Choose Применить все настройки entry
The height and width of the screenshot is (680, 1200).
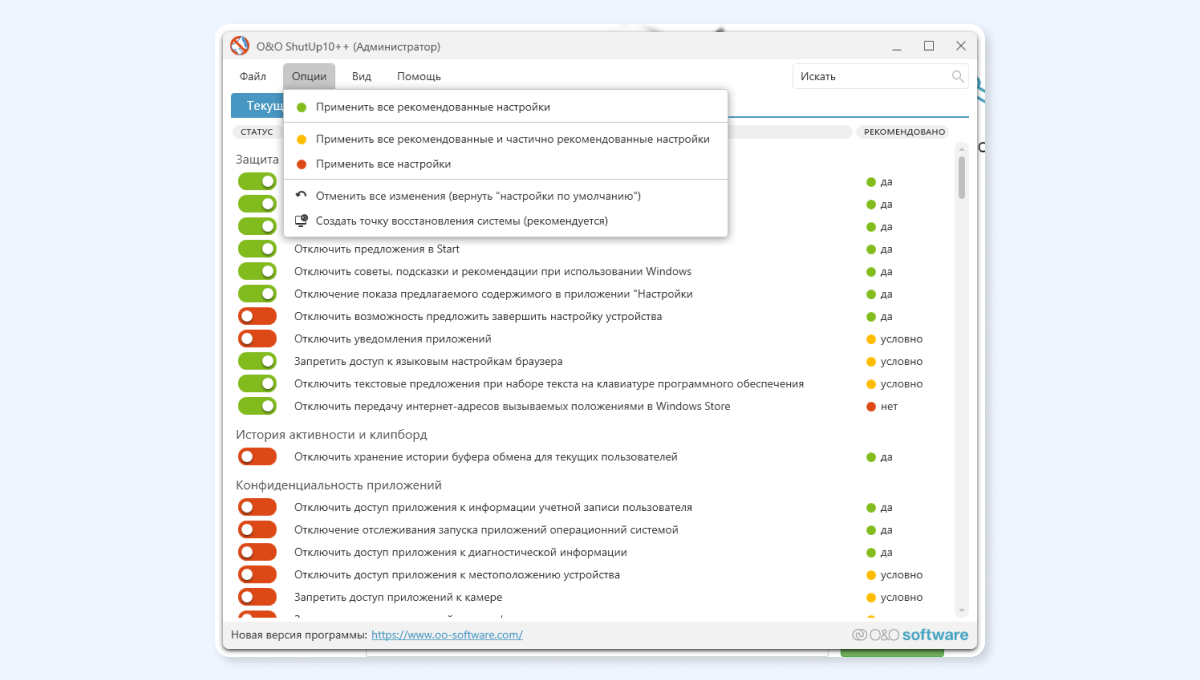pyautogui.click(x=505, y=164)
